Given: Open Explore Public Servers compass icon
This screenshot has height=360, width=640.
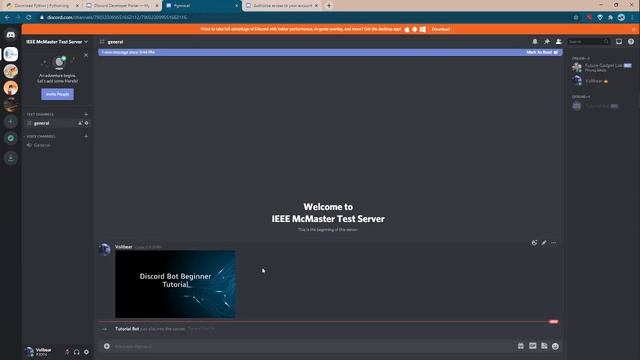Looking at the screenshot, I should pos(11,138).
